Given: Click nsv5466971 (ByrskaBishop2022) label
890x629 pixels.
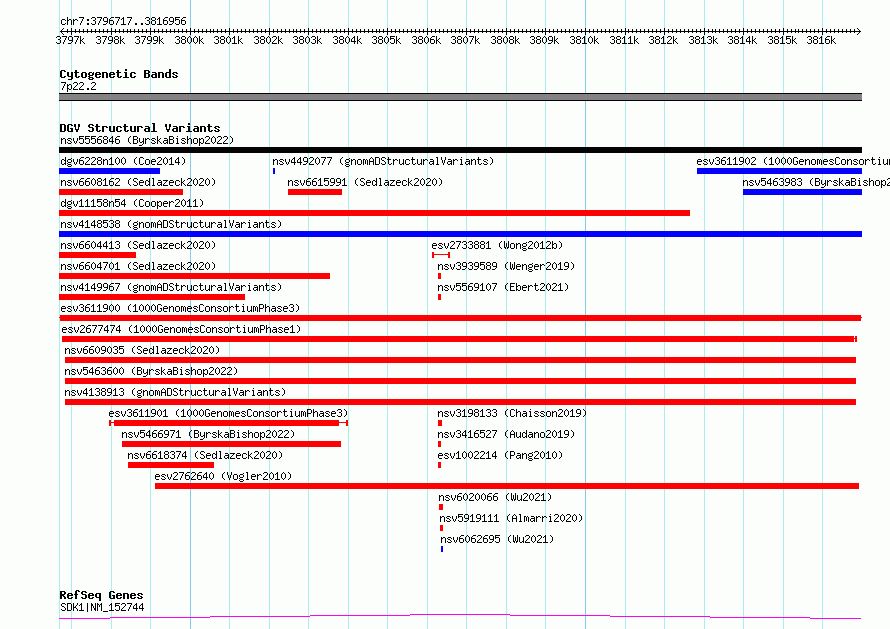Looking at the screenshot, I should point(208,434).
